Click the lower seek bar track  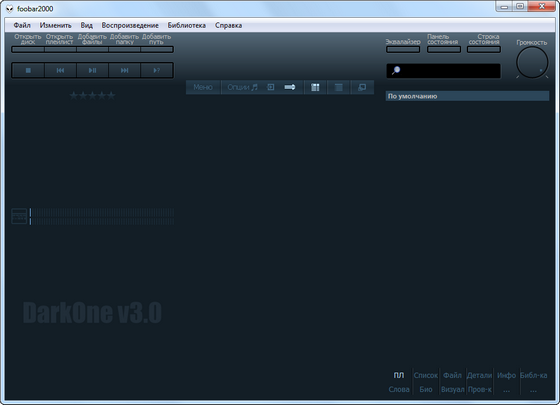102,221
